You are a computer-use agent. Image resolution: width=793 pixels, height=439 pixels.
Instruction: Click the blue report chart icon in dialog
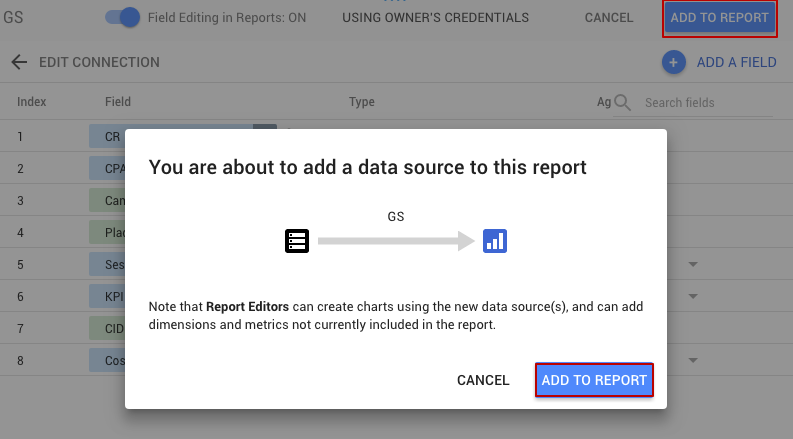click(495, 241)
